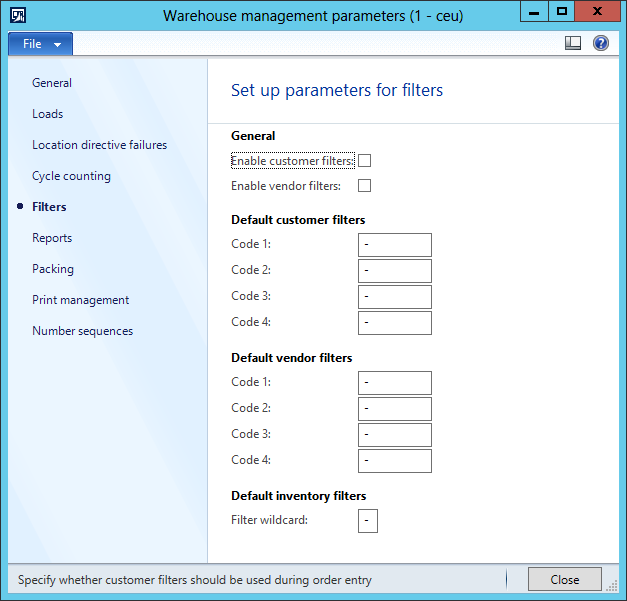Enable customer filters checkbox

[365, 160]
